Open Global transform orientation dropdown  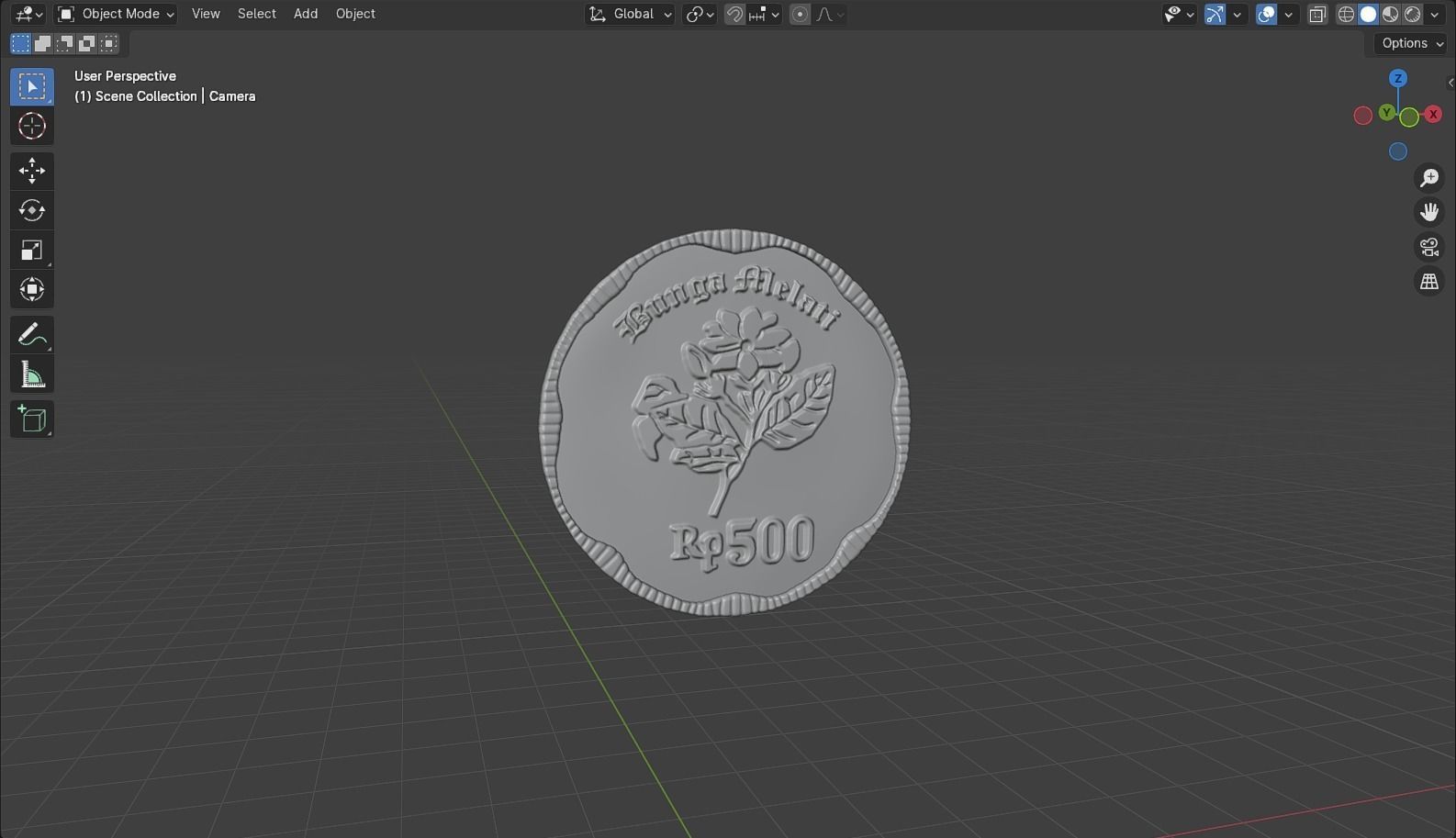click(x=630, y=14)
